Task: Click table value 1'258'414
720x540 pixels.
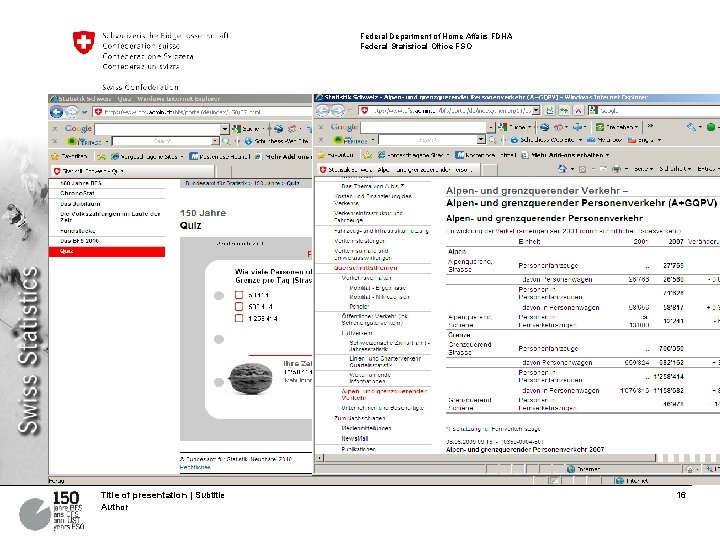Action: coord(669,377)
